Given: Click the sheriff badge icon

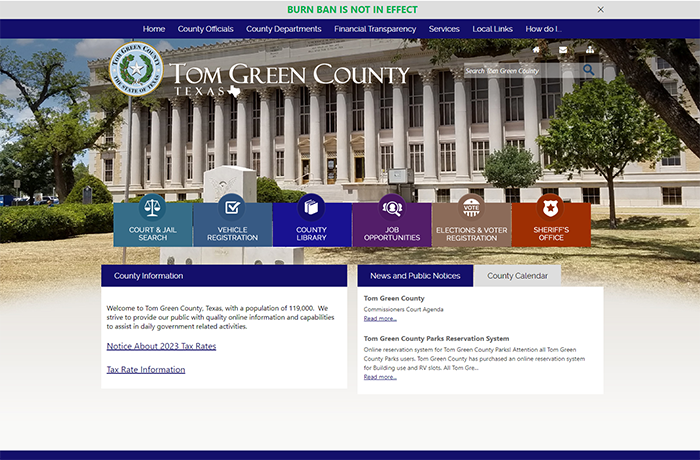Looking at the screenshot, I should click(x=550, y=207).
